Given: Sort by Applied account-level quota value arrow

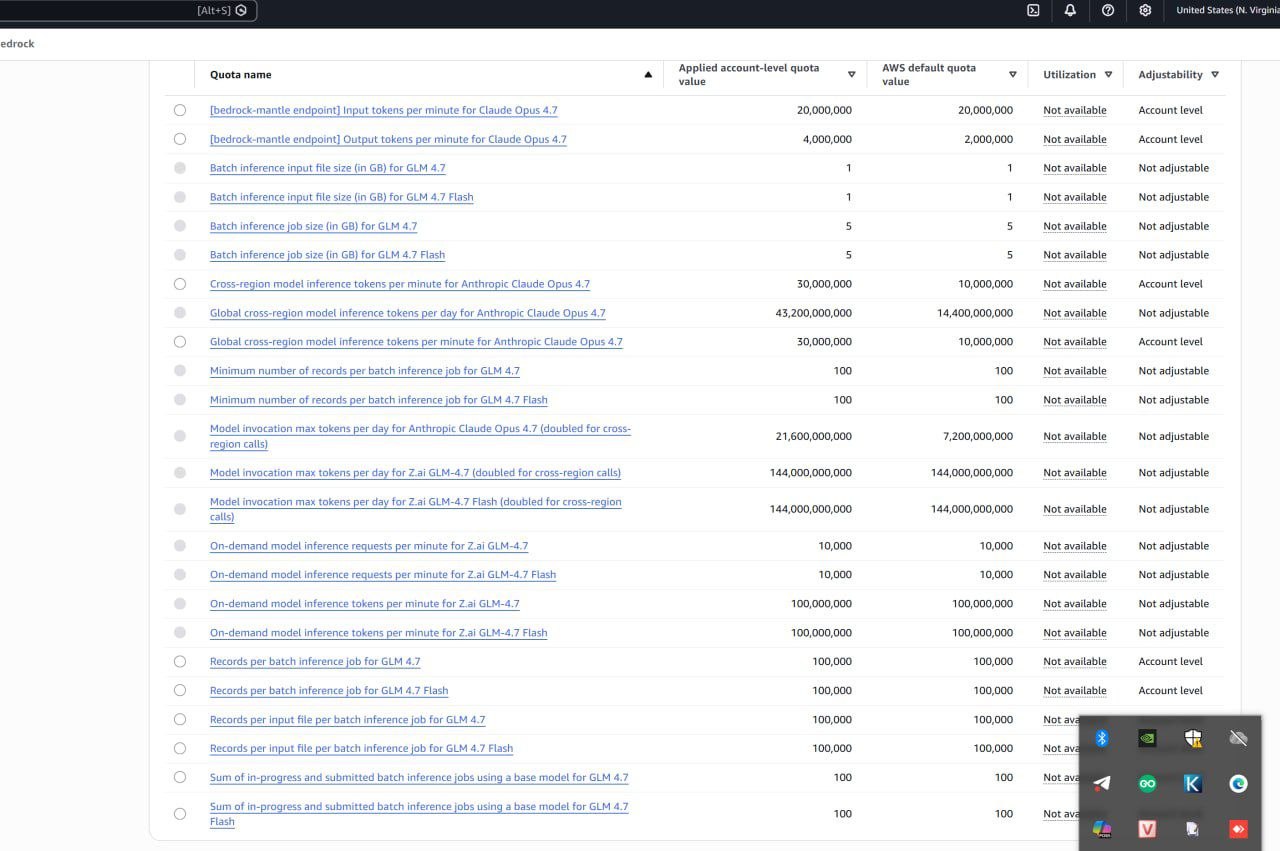Looking at the screenshot, I should tap(852, 75).
